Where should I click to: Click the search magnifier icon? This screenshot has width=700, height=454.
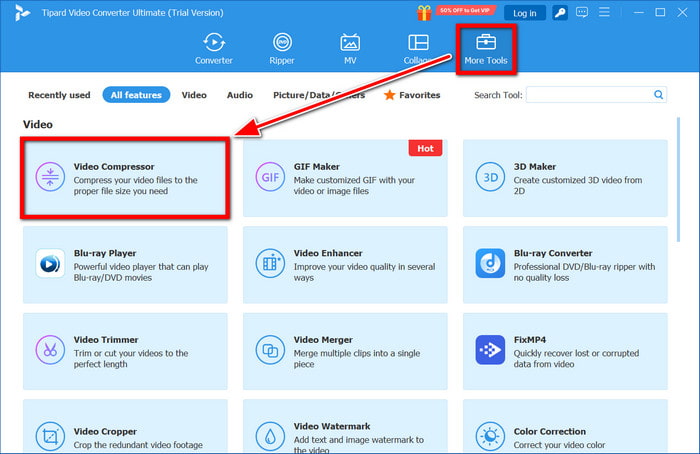[x=658, y=95]
